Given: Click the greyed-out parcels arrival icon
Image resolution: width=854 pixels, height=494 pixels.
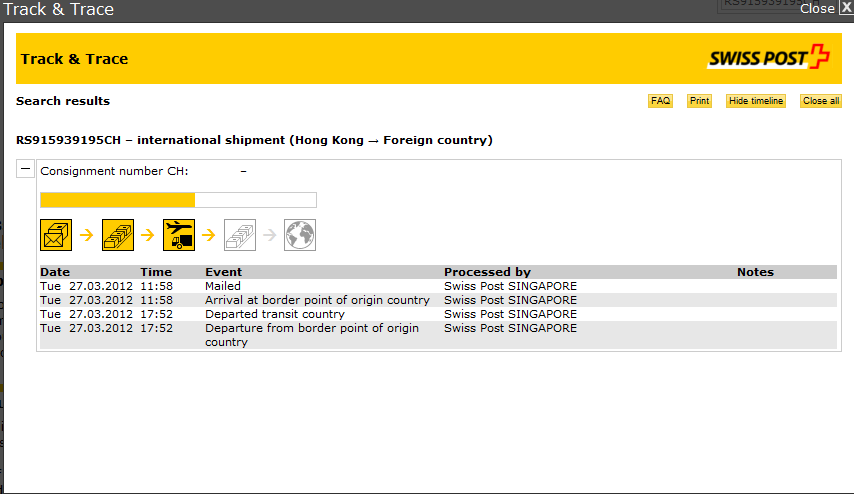Looking at the screenshot, I should coord(240,235).
